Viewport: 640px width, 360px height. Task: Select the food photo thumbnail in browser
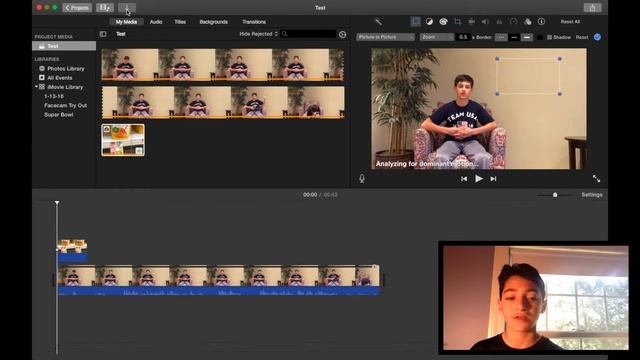coord(123,140)
